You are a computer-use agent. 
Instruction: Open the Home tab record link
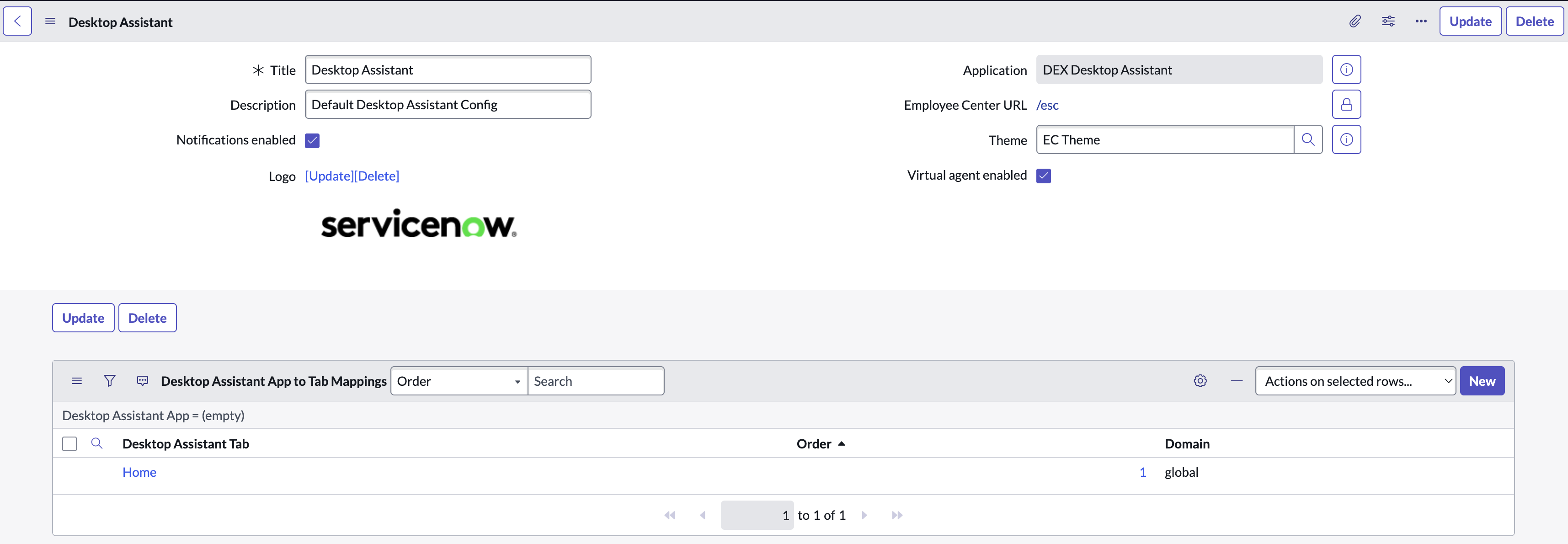(139, 472)
